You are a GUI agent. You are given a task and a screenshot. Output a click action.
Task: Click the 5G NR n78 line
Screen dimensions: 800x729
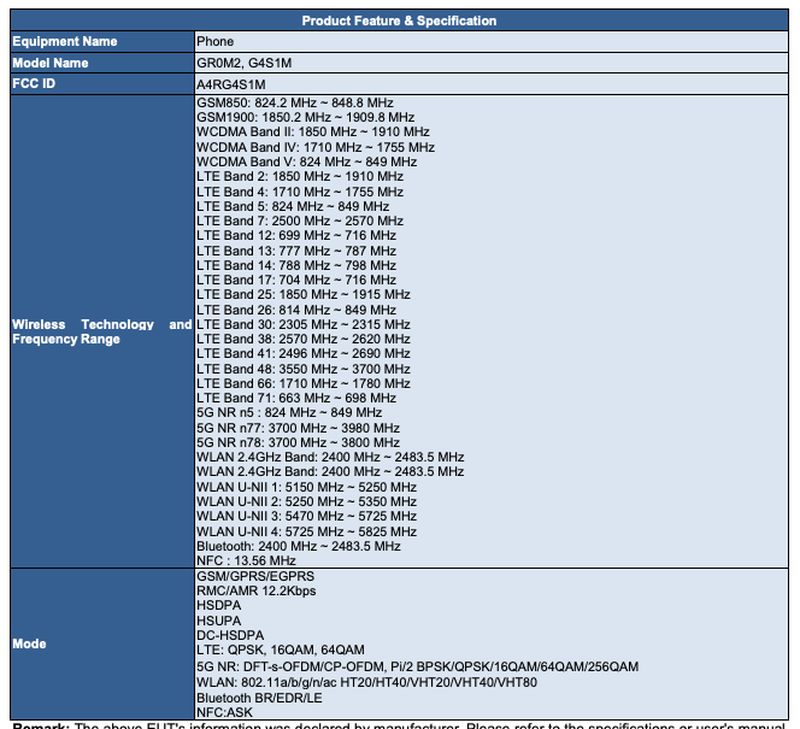pos(298,442)
